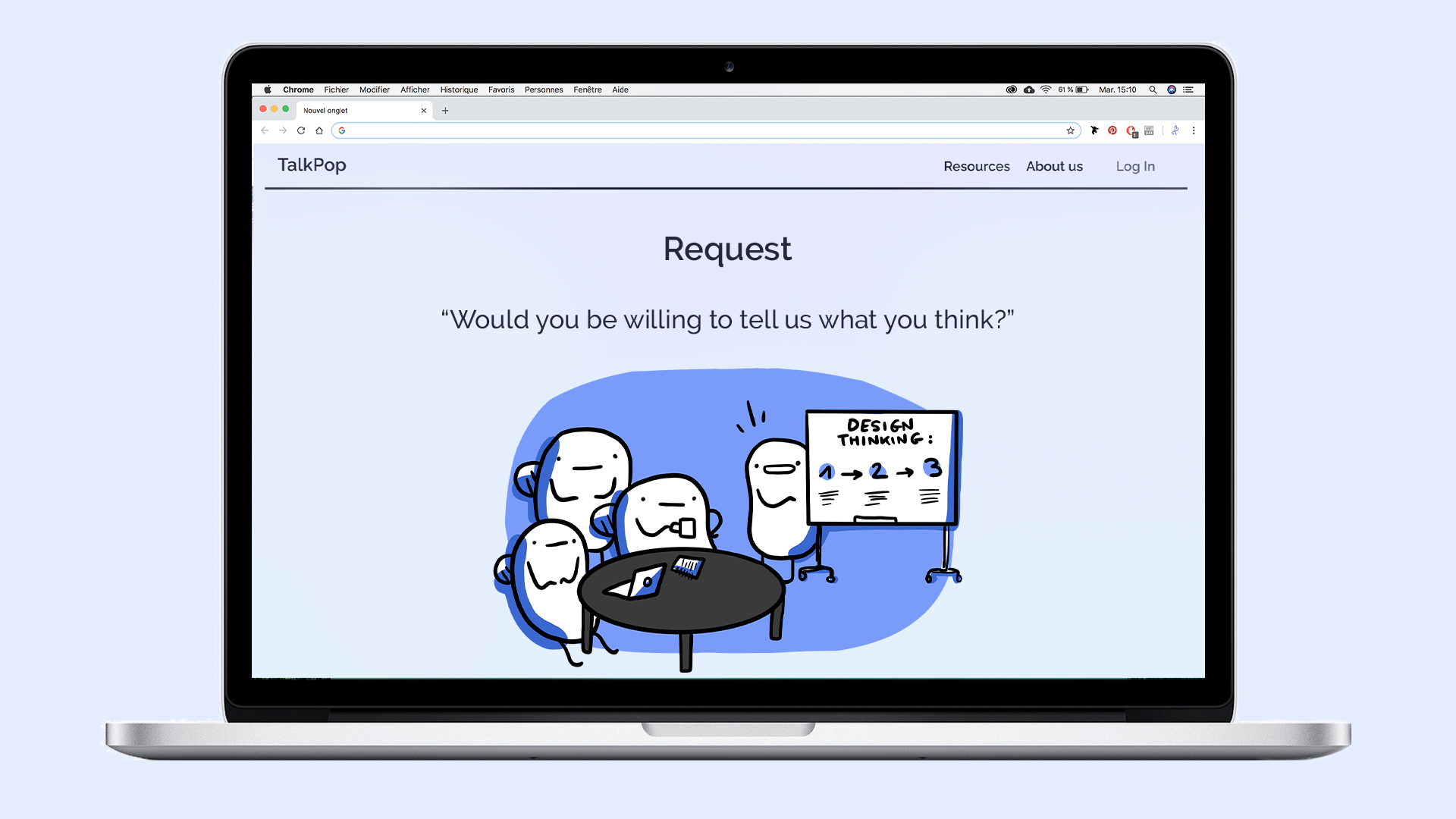Click the Home icon in toolbar

pyautogui.click(x=319, y=130)
